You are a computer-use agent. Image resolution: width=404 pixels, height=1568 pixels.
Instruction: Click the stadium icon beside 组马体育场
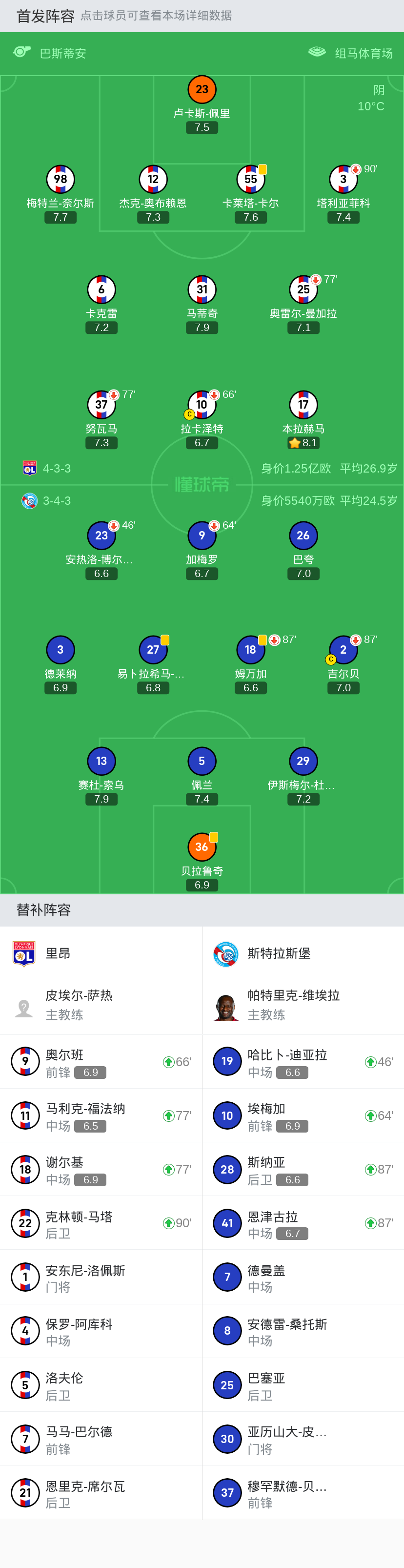(x=317, y=52)
